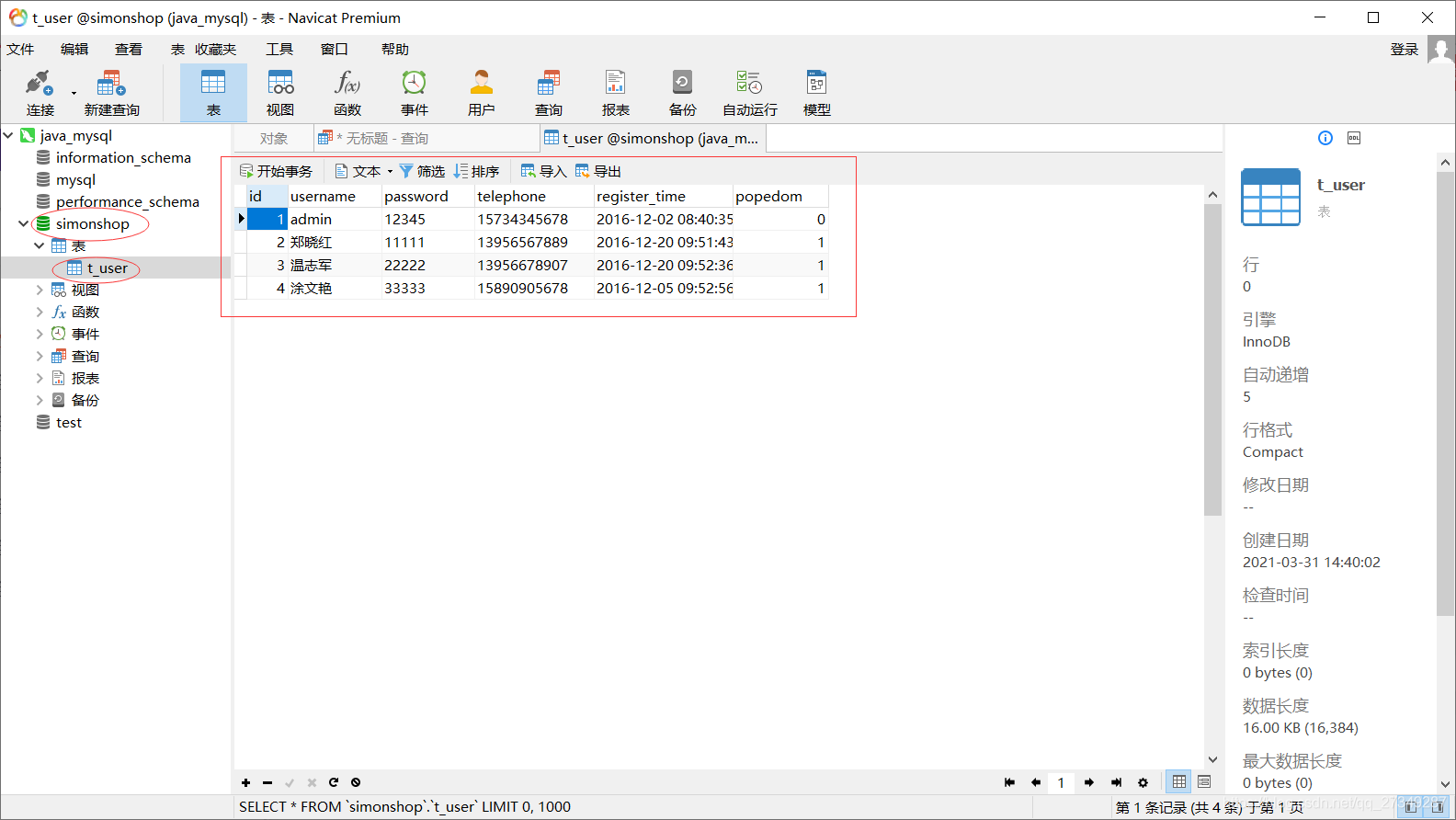Go to the first page of records
This screenshot has width=1456, height=820.
coord(1010,783)
